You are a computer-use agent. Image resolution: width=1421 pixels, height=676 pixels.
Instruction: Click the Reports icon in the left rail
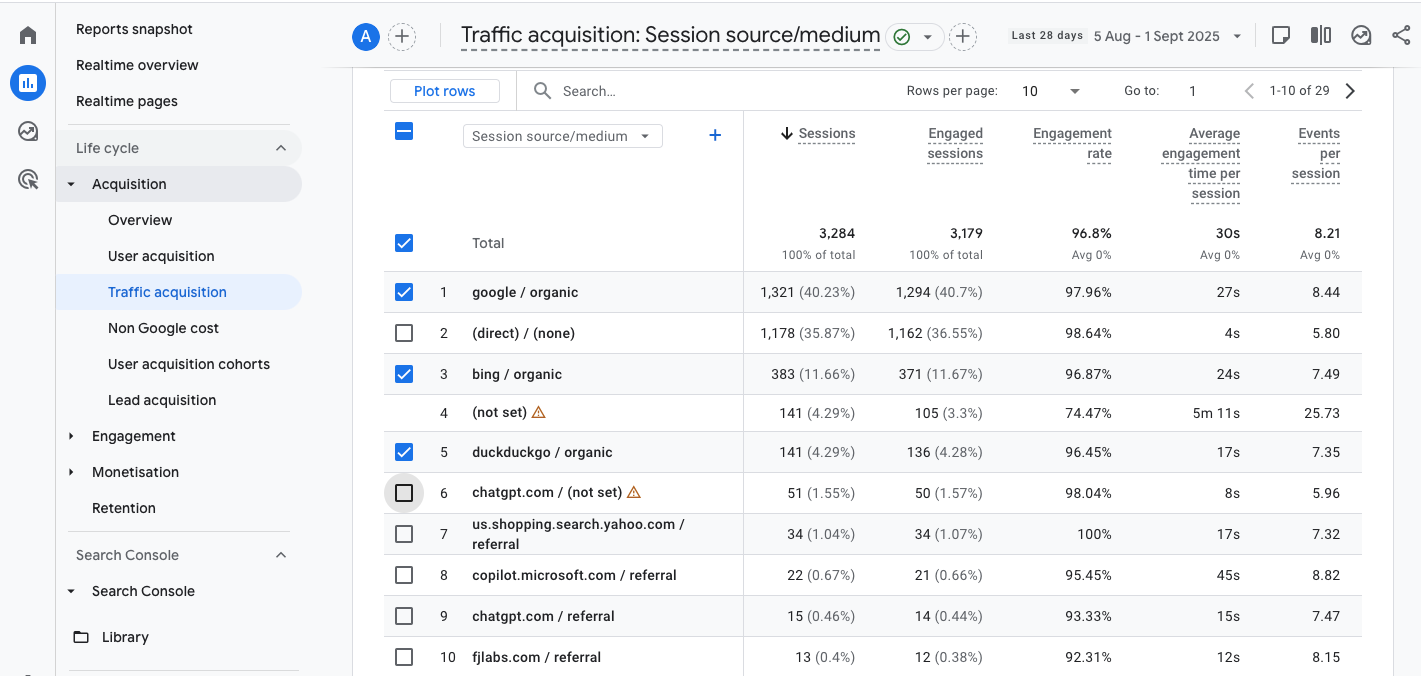[28, 82]
